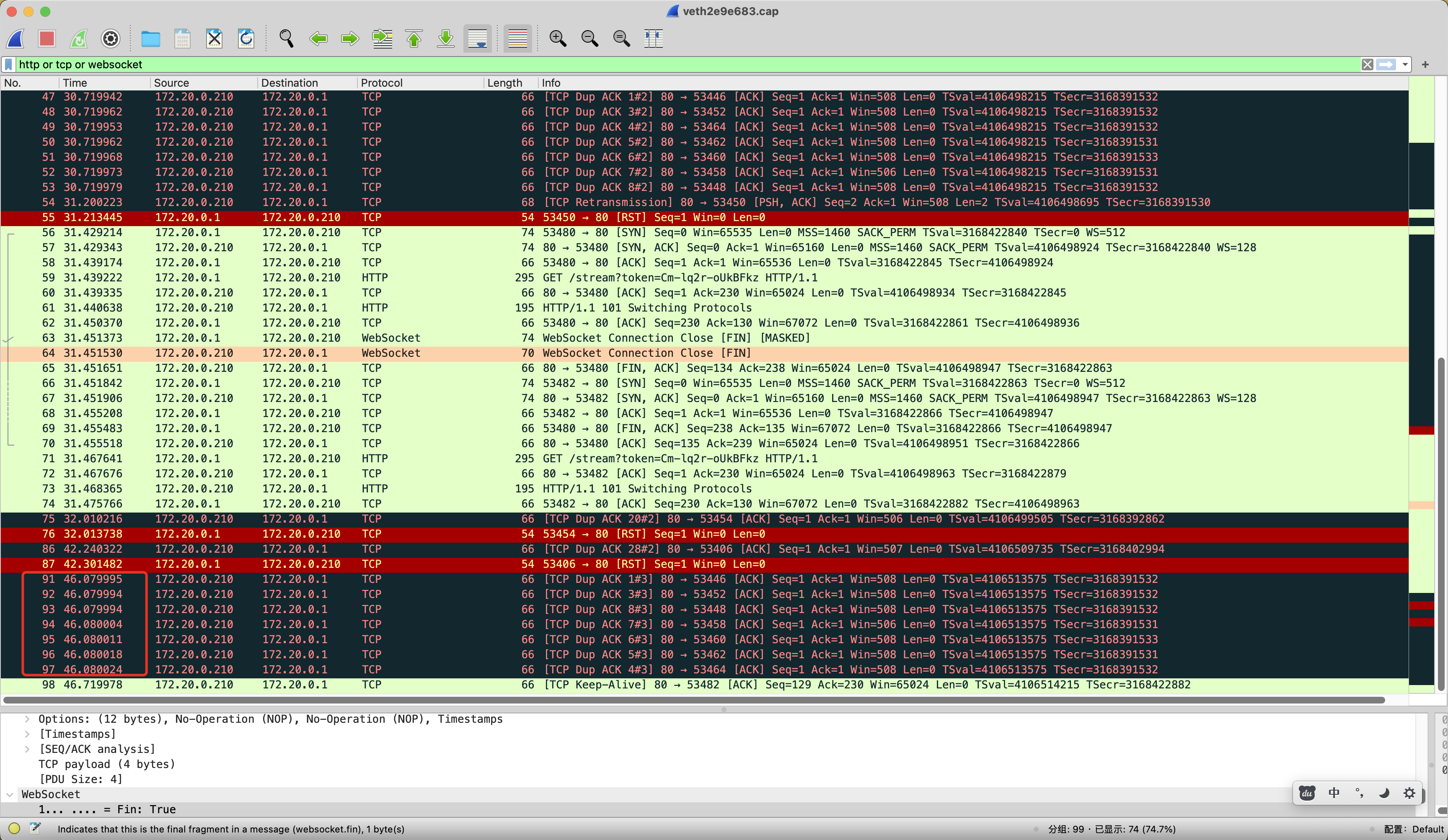This screenshot has width=1448, height=840.
Task: Reload the capture file icon
Action: 246,39
